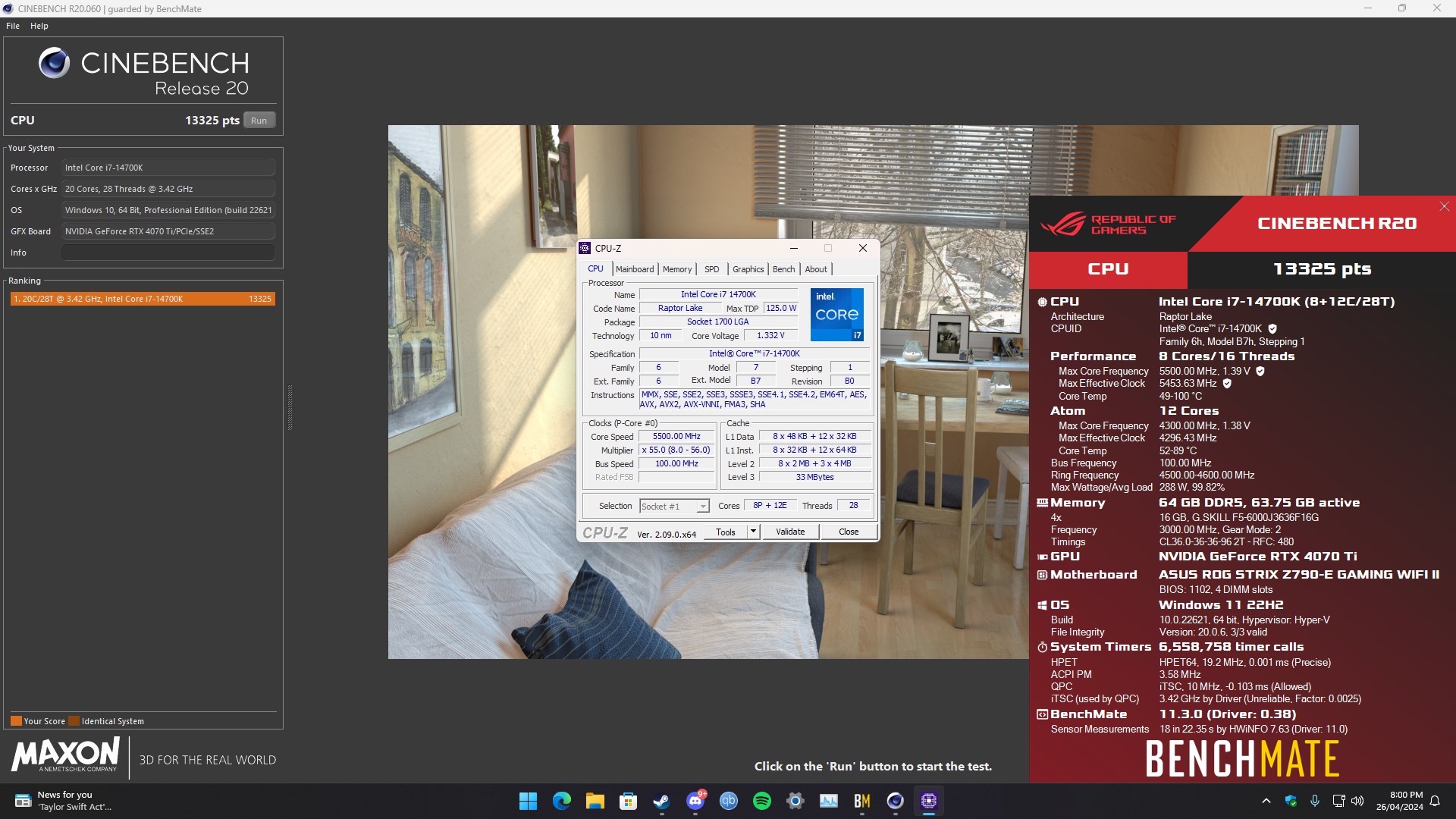Select the CPU tab in CPU-Z
The width and height of the screenshot is (1456, 819).
(595, 268)
